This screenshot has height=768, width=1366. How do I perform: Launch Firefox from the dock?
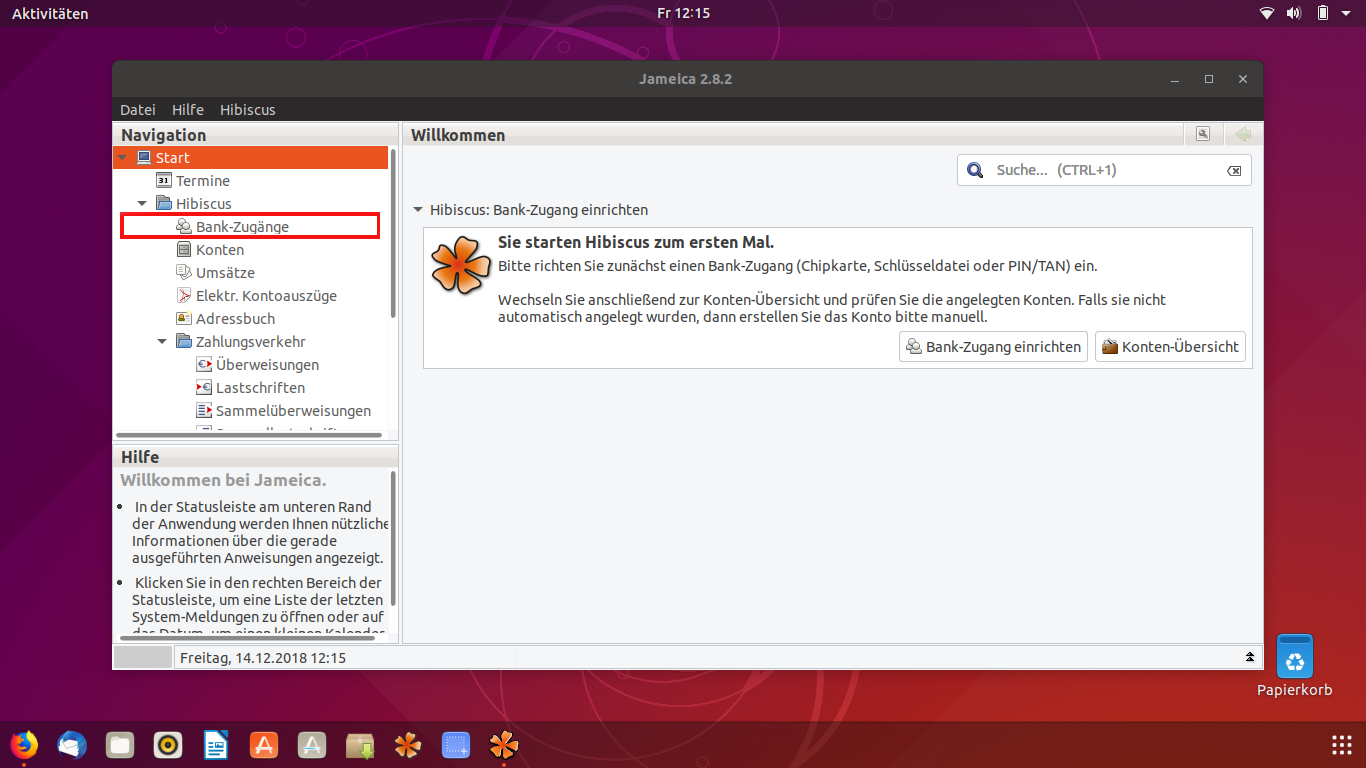[x=24, y=745]
